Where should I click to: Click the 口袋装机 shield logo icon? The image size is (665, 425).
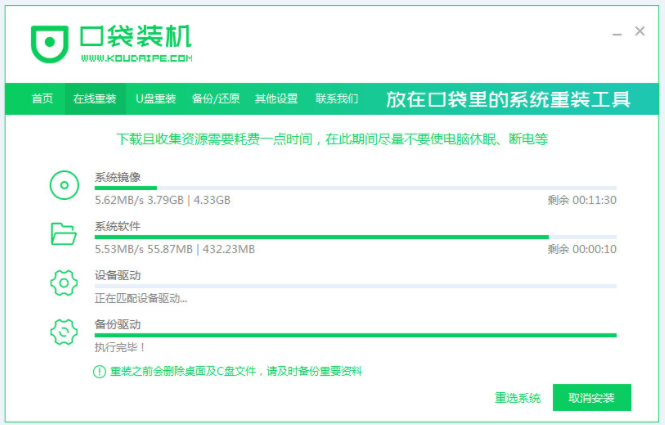[50, 44]
